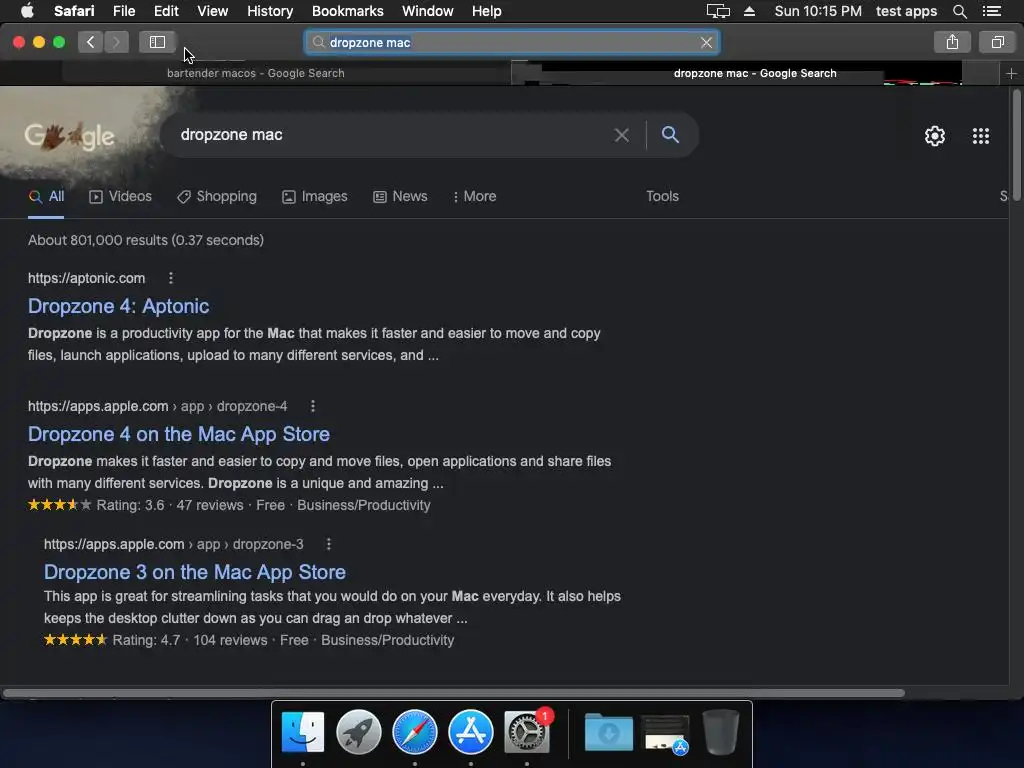Click in the Safari address bar
Viewport: 1024px width, 768px height.
(x=512, y=42)
